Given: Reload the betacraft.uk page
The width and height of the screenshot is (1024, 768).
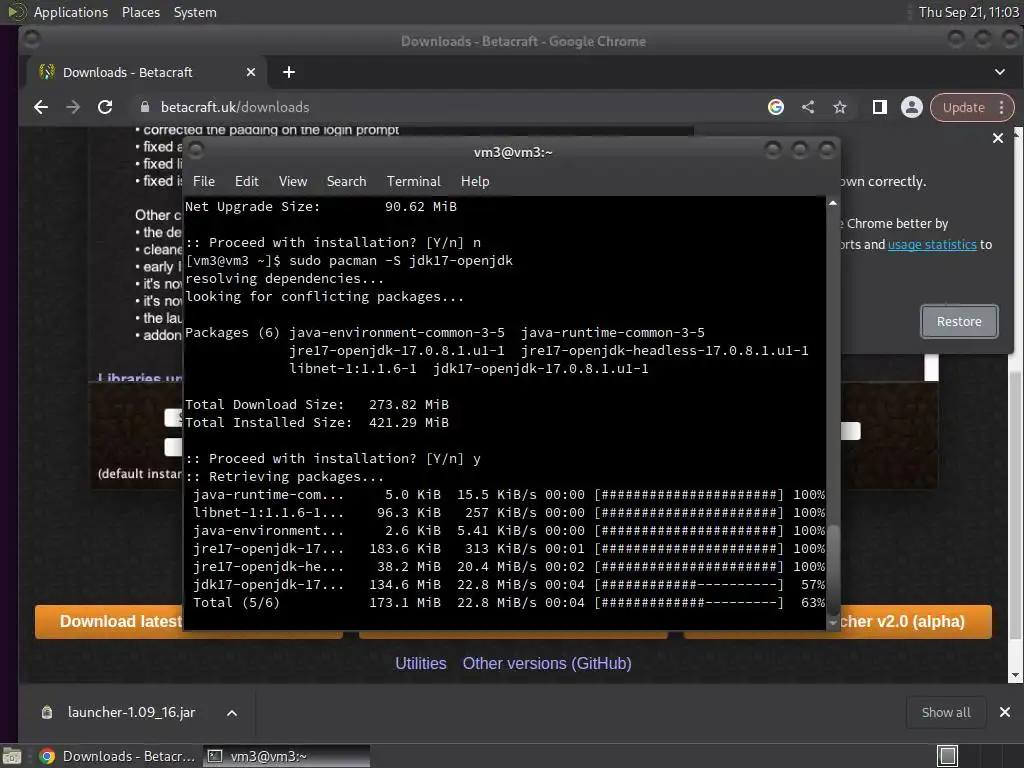Looking at the screenshot, I should [x=105, y=107].
